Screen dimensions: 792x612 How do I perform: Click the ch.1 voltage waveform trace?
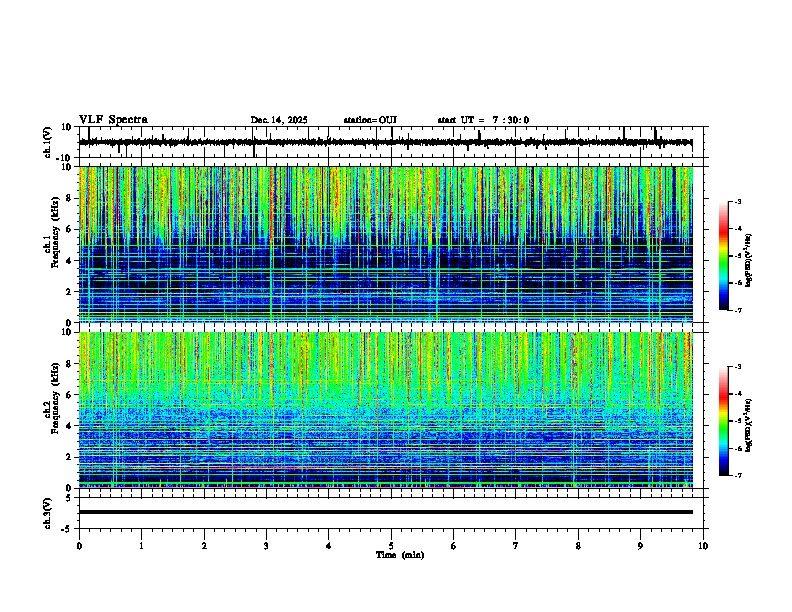point(385,143)
